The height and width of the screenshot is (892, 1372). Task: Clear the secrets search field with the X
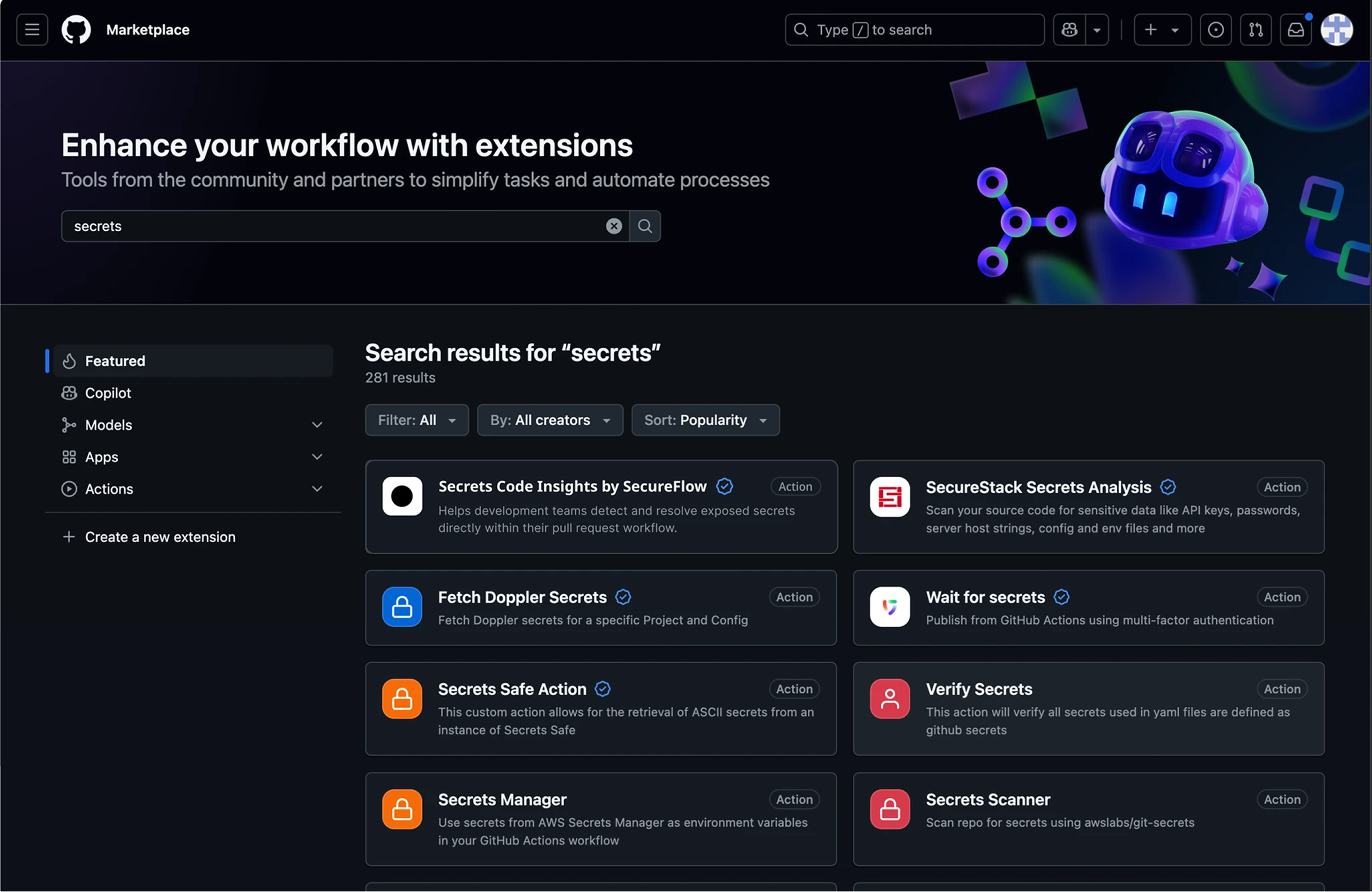613,226
